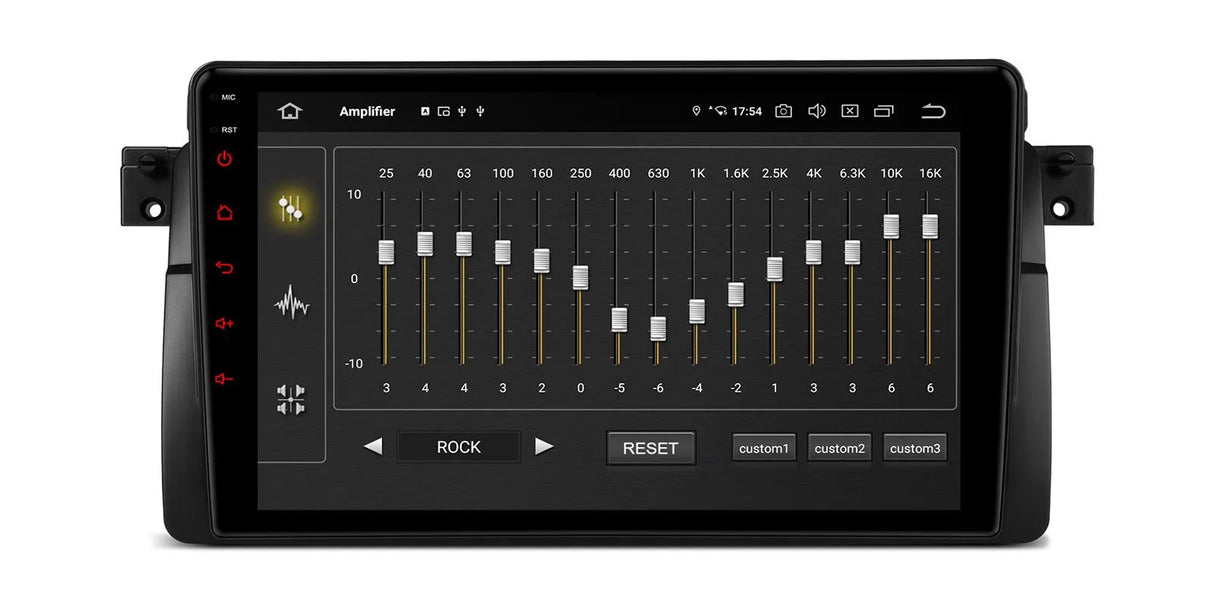Select the custom3 preset

(x=915, y=448)
